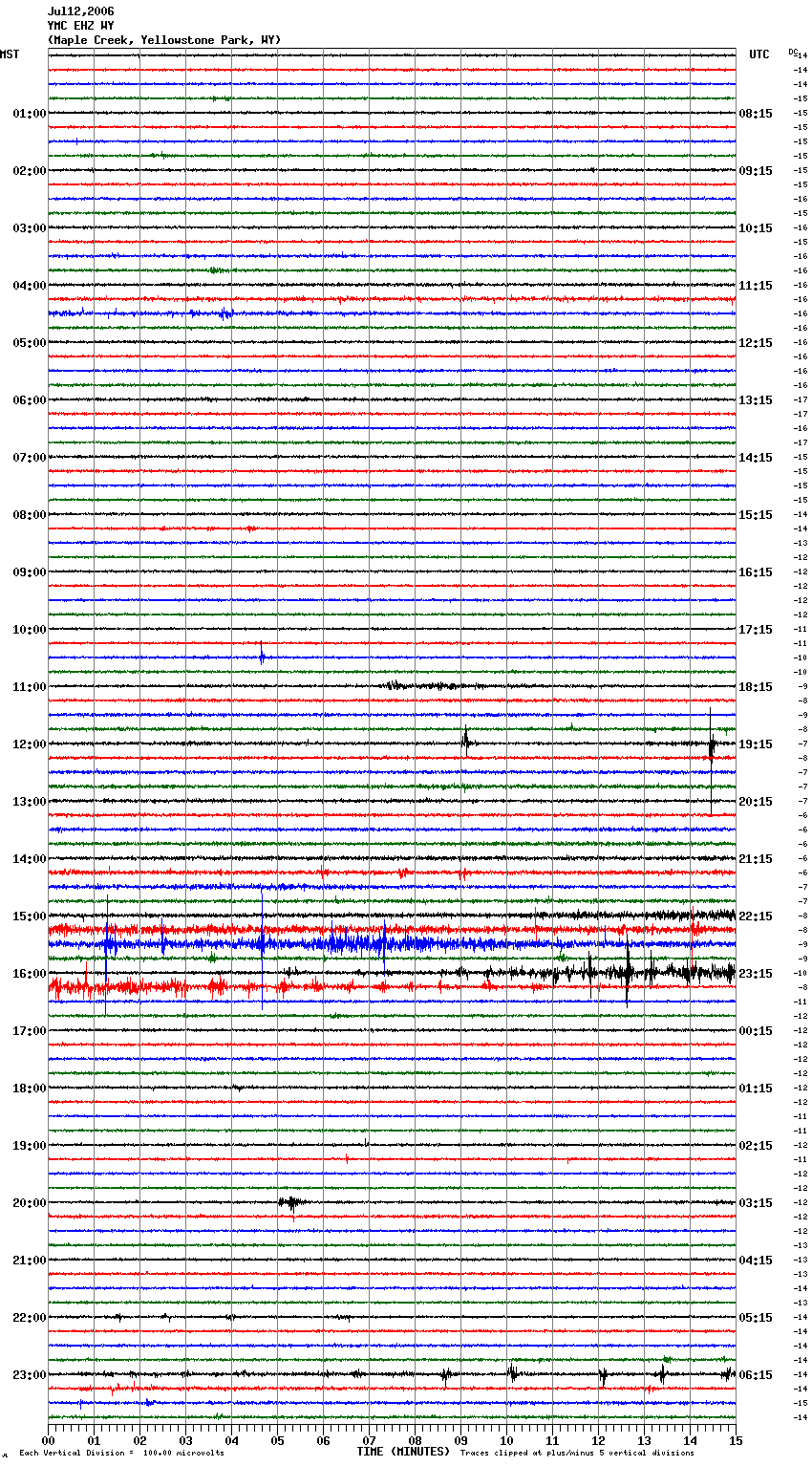
Task: Click the '20:00' MST time label
Action: [30, 1203]
